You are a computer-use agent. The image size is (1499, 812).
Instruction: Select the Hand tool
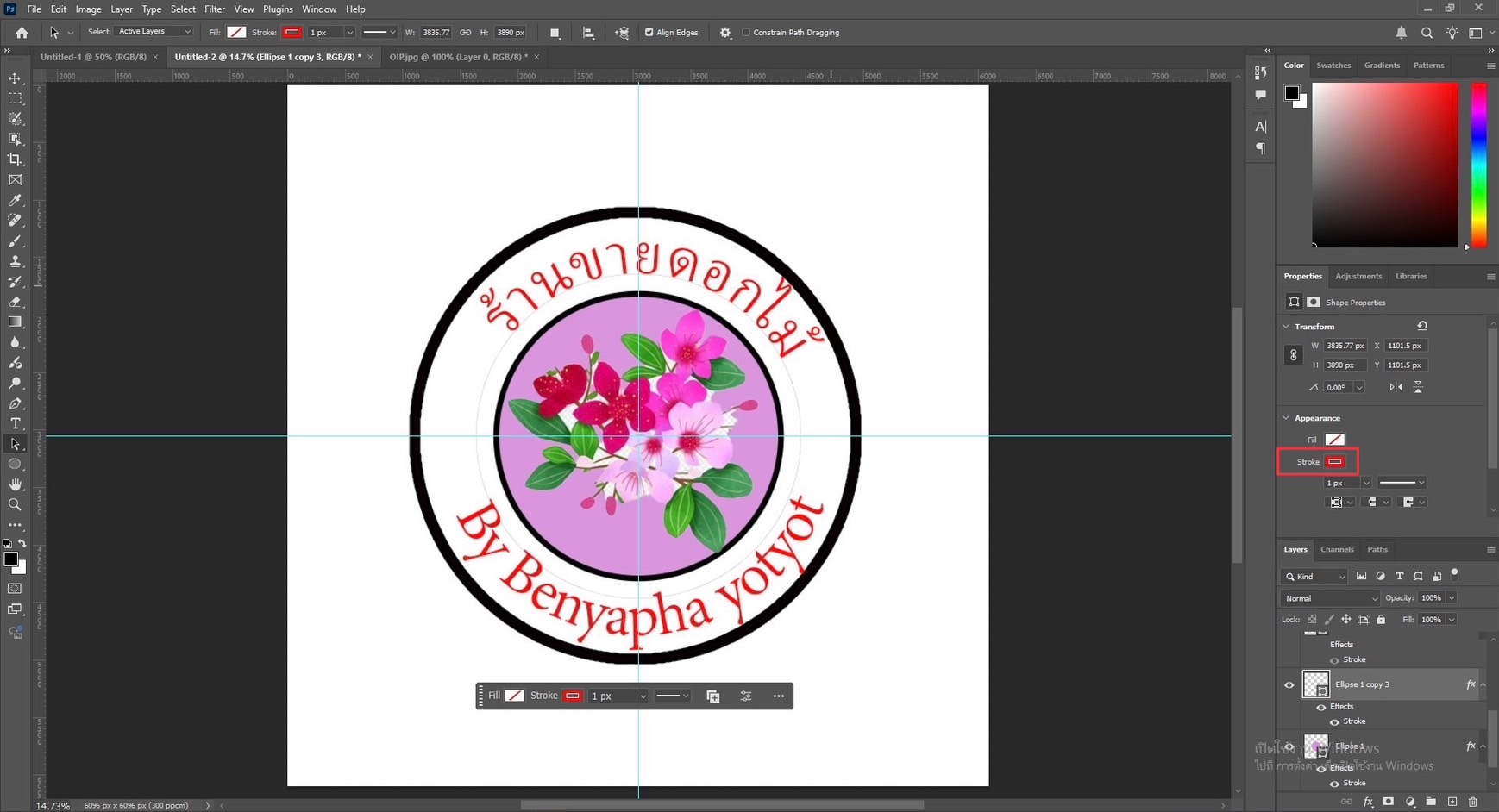[15, 484]
